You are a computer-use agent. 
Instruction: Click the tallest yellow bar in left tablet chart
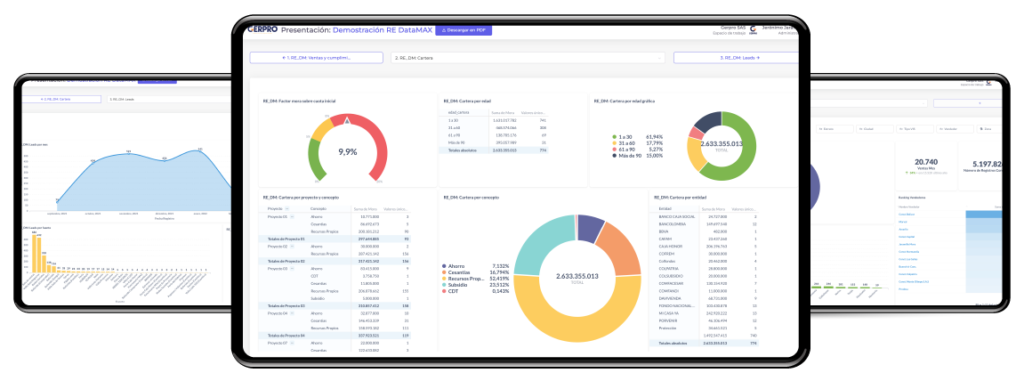point(35,254)
